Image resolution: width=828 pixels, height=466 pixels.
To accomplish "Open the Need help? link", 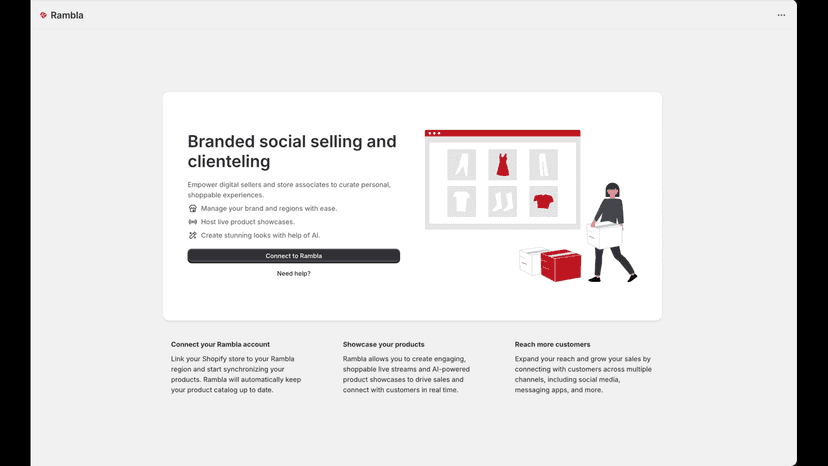I will coord(294,274).
